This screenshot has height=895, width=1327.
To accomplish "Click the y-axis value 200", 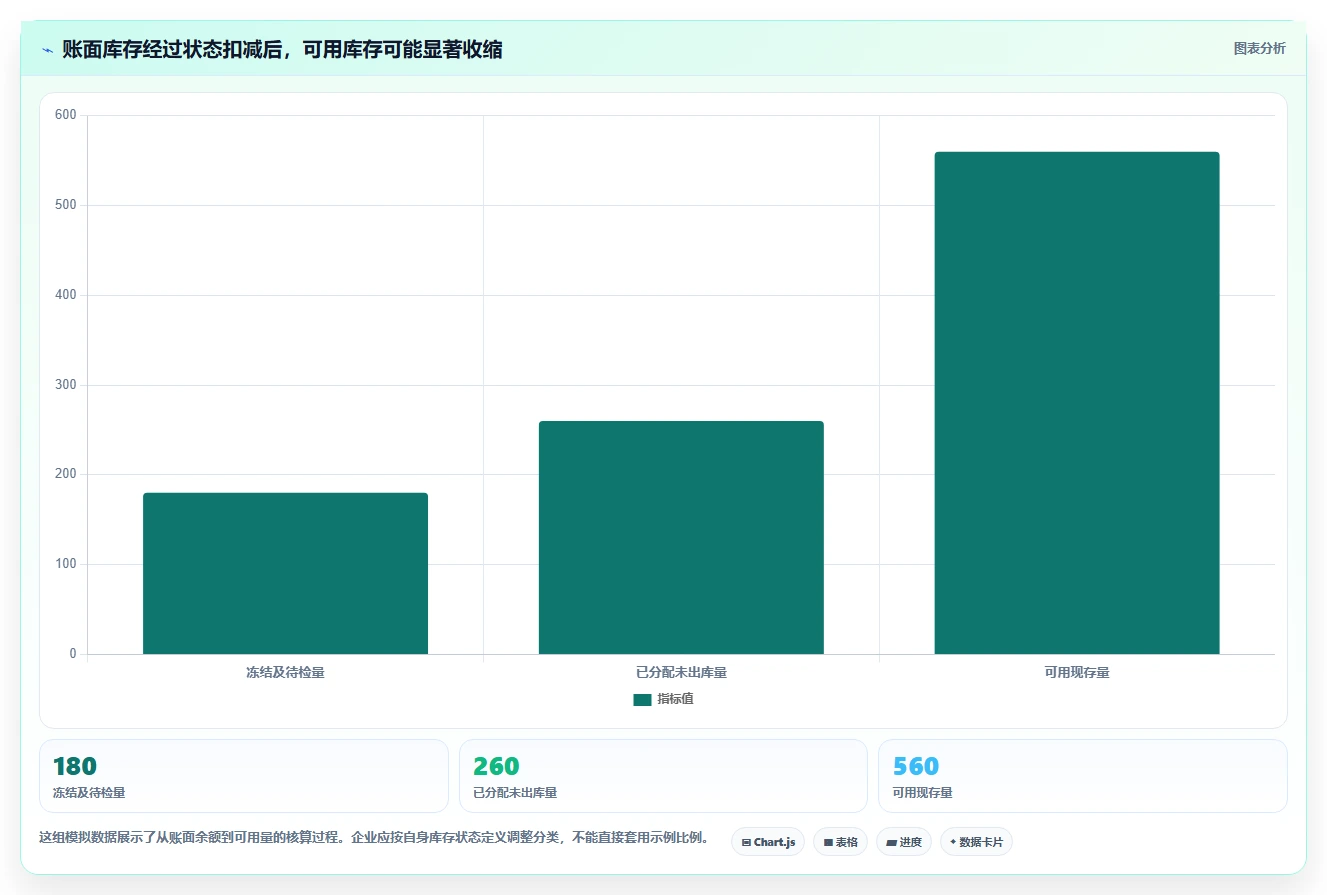I will coord(66,474).
